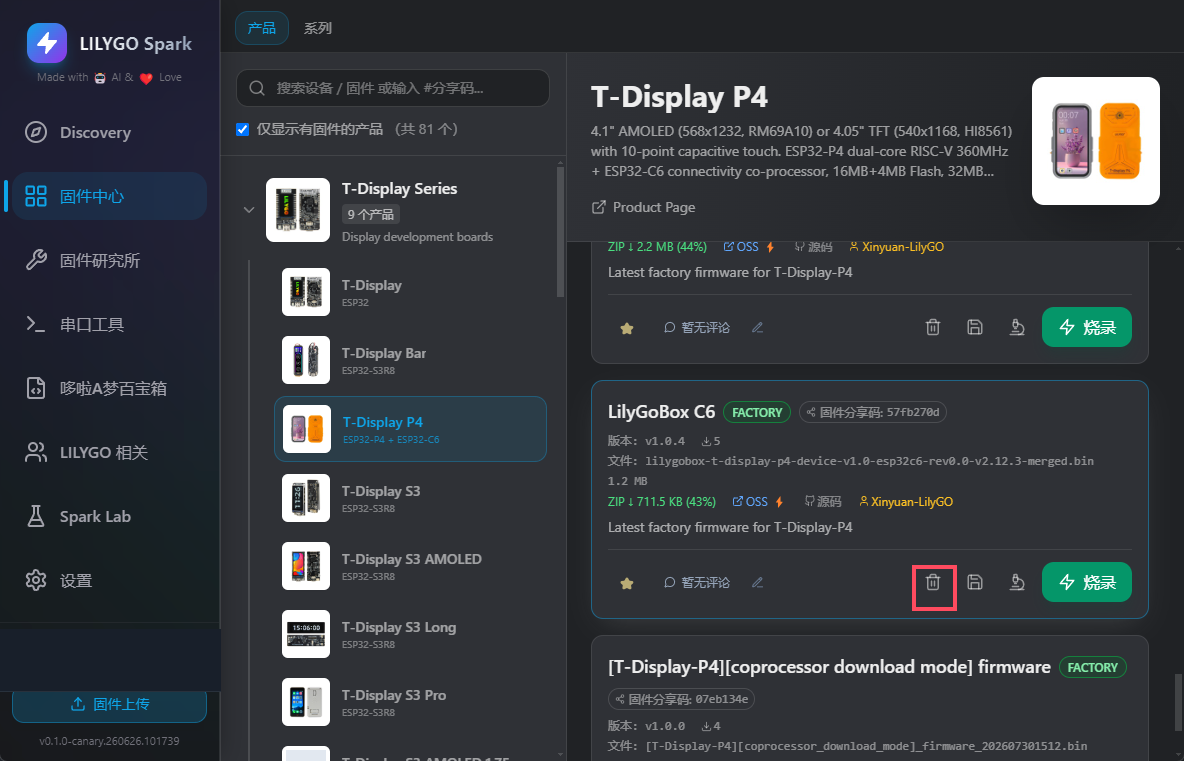
Task: Open 源码 link on LilyGoBox C6 card
Action: click(x=822, y=501)
